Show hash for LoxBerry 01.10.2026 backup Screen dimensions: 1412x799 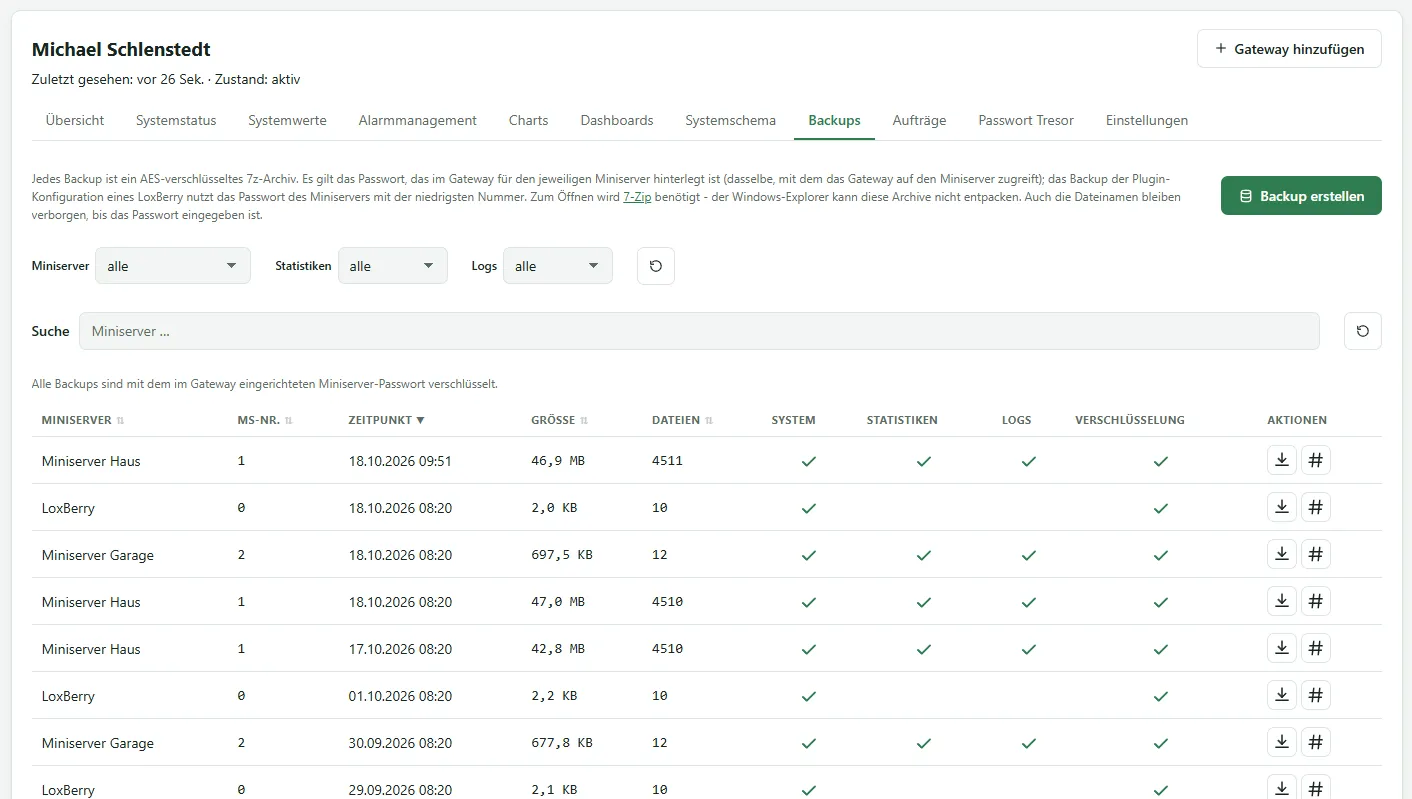pos(1316,695)
